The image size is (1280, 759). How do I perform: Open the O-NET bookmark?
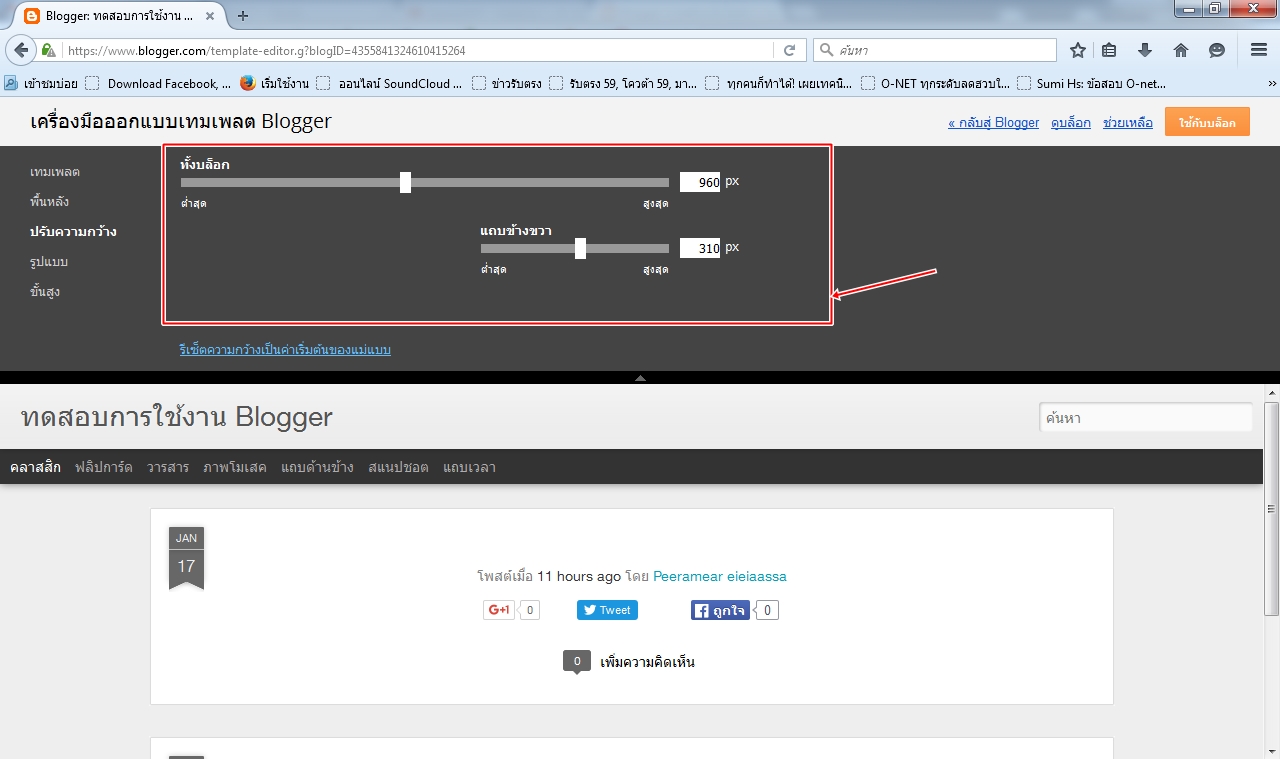point(936,84)
